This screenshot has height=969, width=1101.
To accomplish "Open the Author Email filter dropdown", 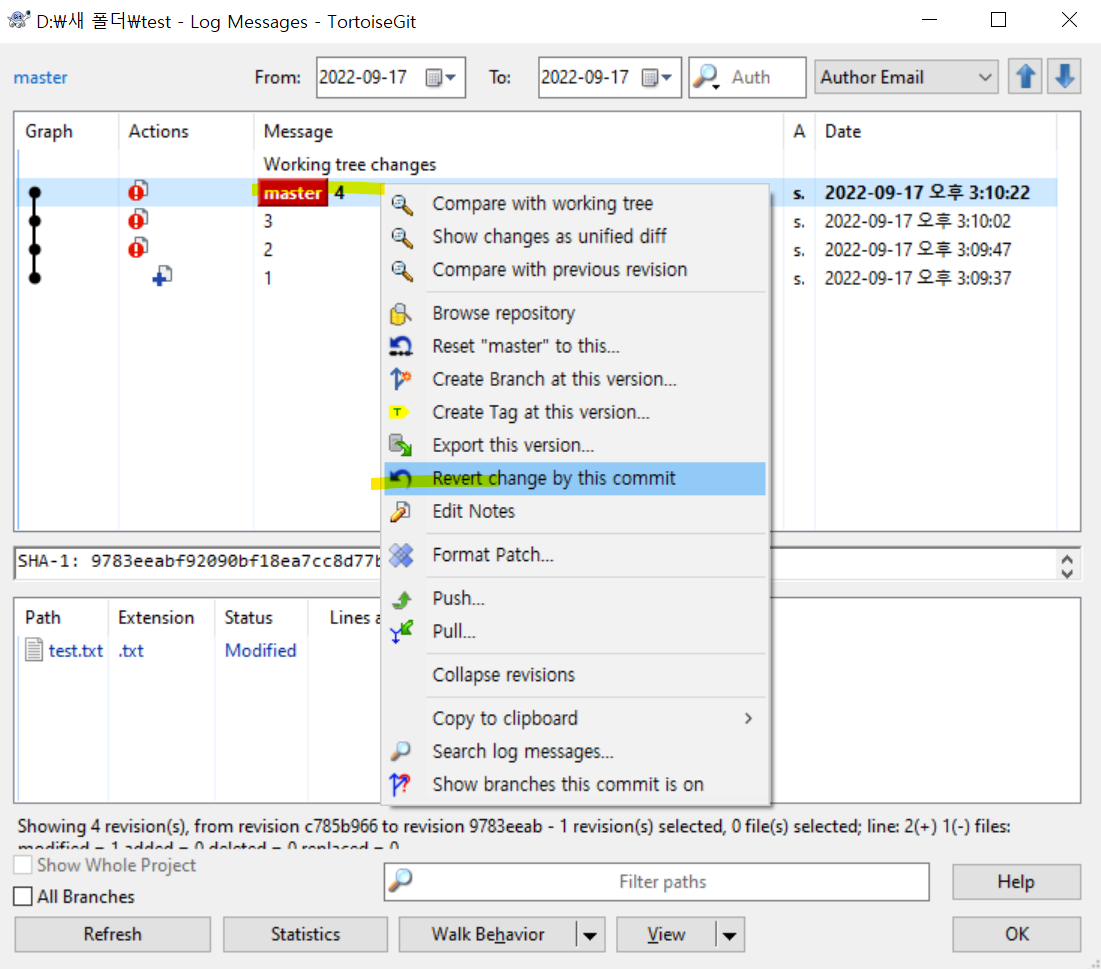I will coord(906,77).
